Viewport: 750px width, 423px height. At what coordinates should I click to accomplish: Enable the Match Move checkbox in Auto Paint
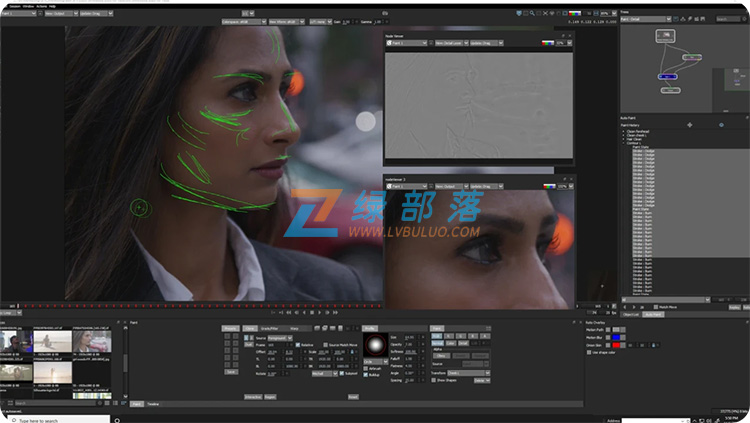(x=656, y=307)
